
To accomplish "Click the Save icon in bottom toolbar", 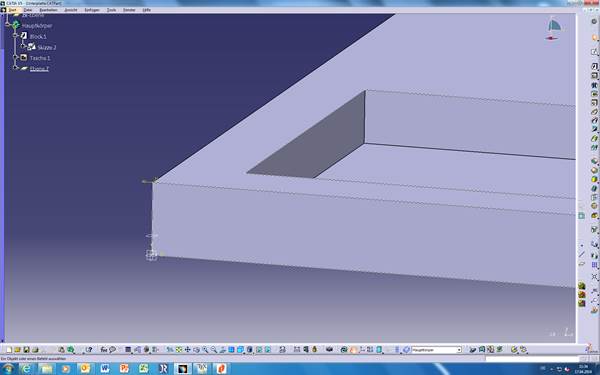I will (26, 350).
